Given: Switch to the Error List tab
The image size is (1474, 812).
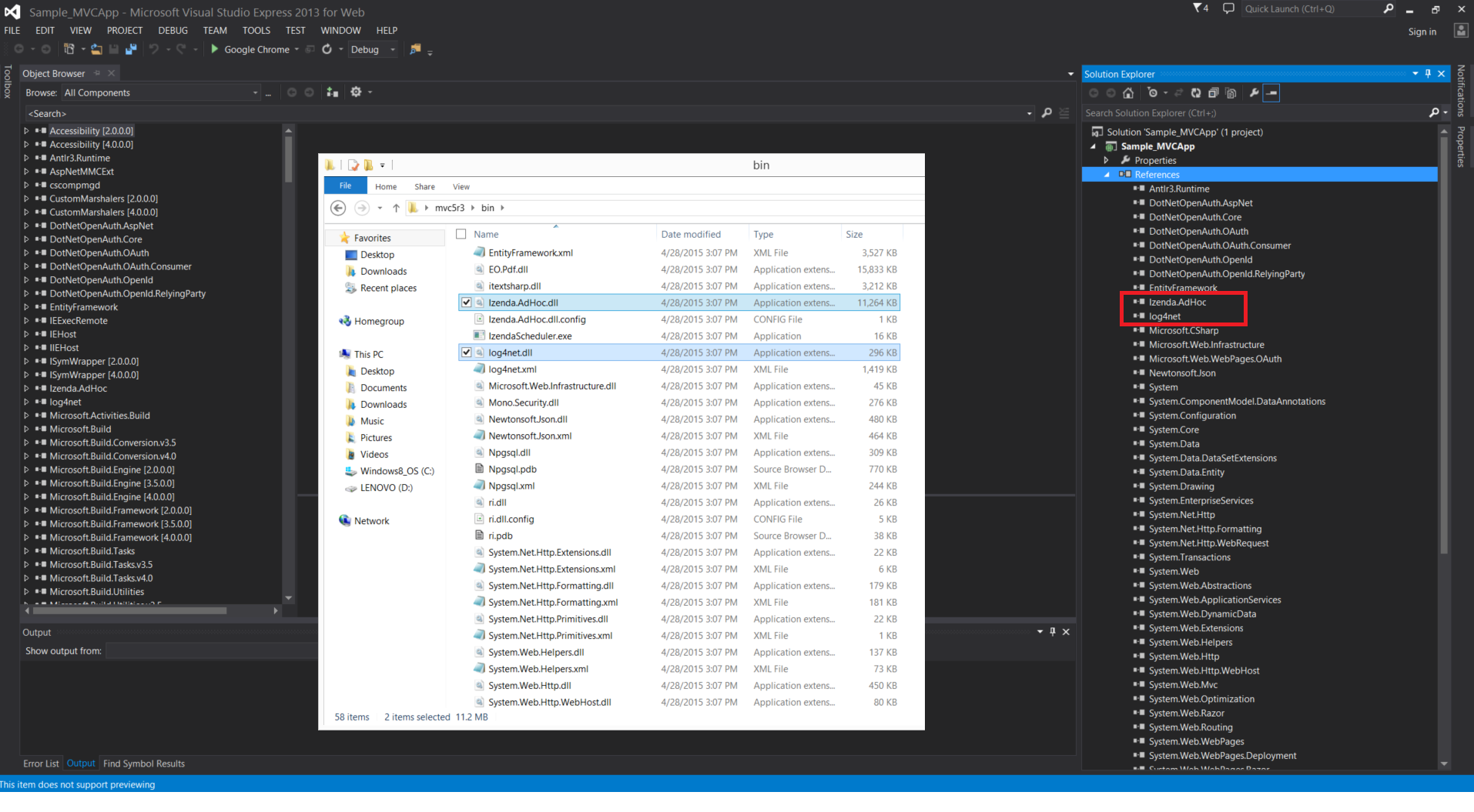Looking at the screenshot, I should click(x=41, y=764).
